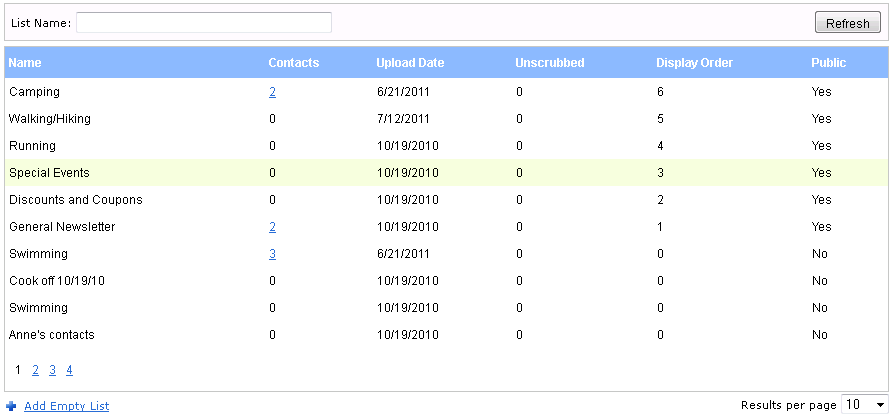Sort by the Contacts column header

294,63
